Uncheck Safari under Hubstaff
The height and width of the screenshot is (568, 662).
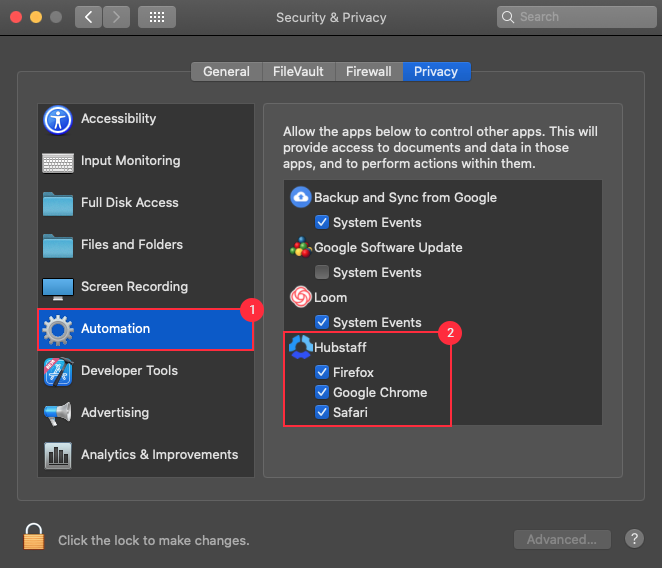[322, 412]
